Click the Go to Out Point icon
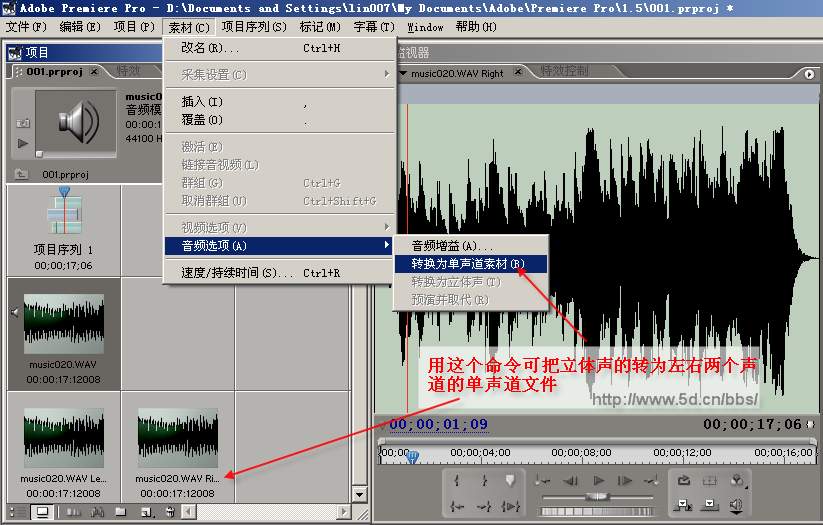Screen dimensions: 823x525 (483, 506)
